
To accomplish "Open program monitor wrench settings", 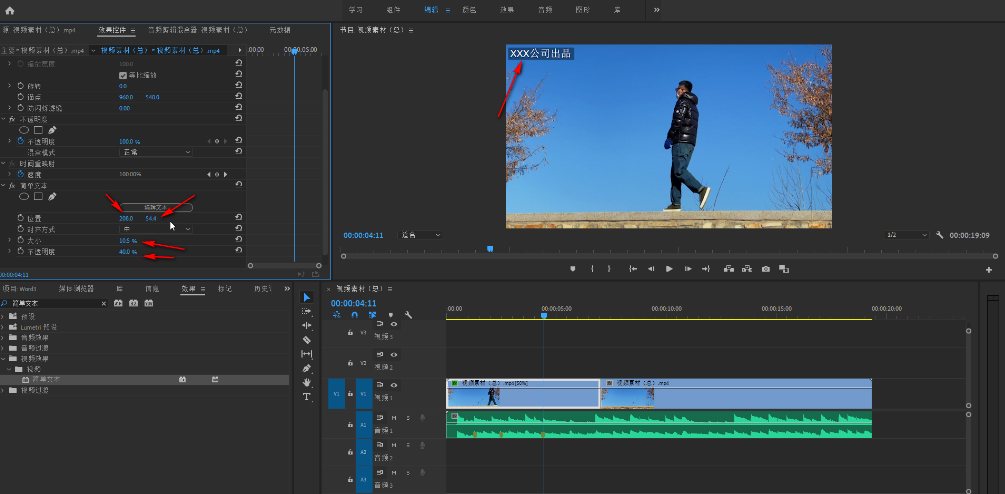I will (x=939, y=235).
